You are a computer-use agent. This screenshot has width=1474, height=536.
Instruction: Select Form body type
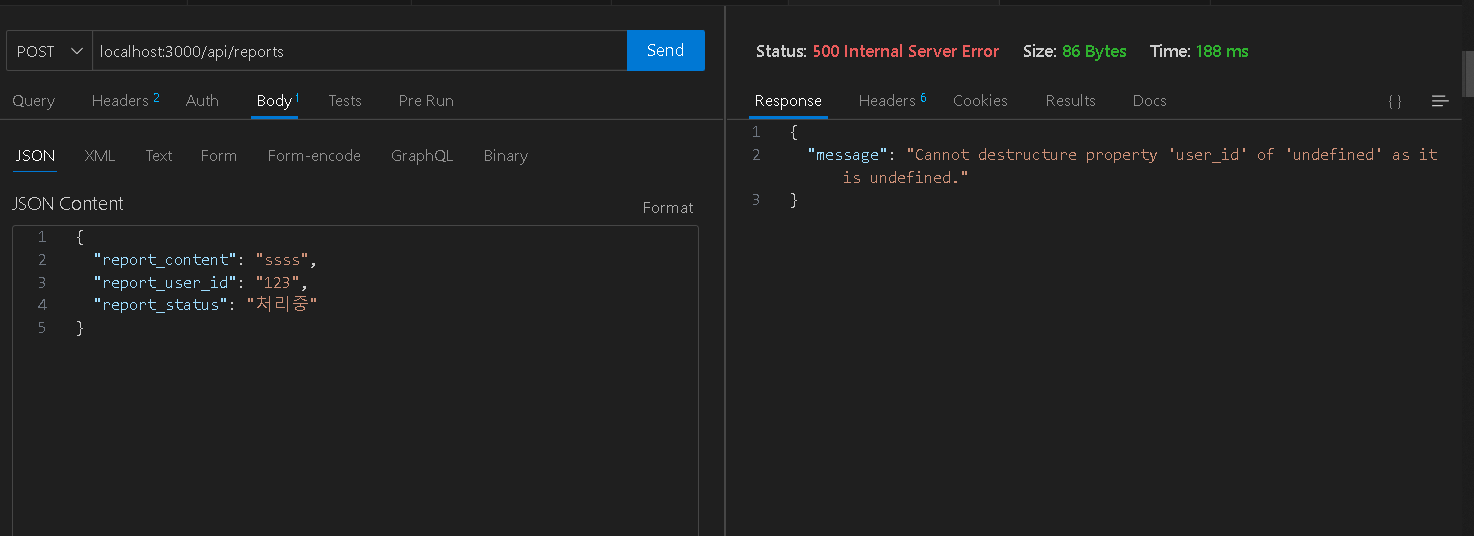pos(219,156)
